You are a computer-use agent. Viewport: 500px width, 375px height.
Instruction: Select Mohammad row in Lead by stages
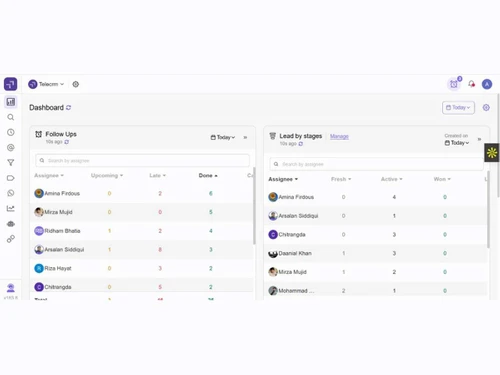291,290
